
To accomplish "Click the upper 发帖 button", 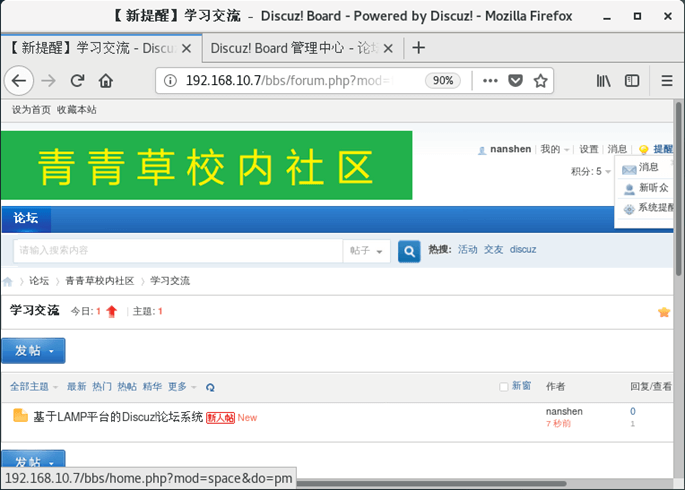I will coord(34,351).
